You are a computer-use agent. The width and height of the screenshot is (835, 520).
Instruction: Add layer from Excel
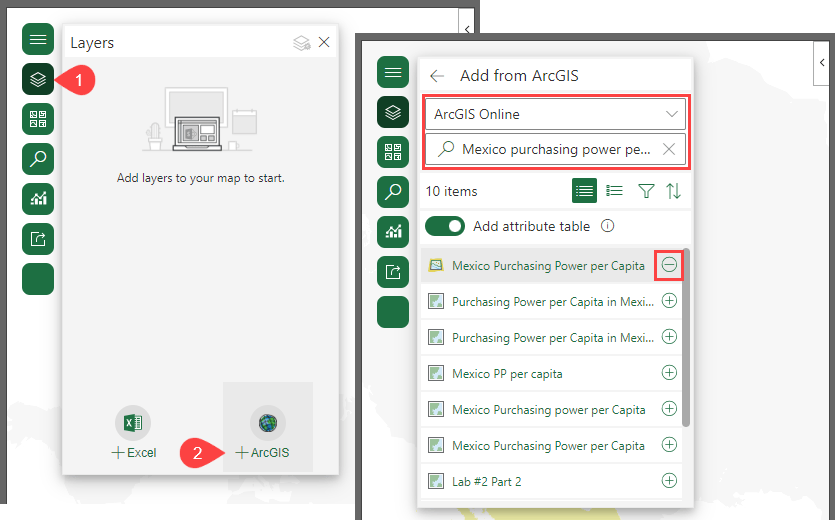pyautogui.click(x=134, y=433)
